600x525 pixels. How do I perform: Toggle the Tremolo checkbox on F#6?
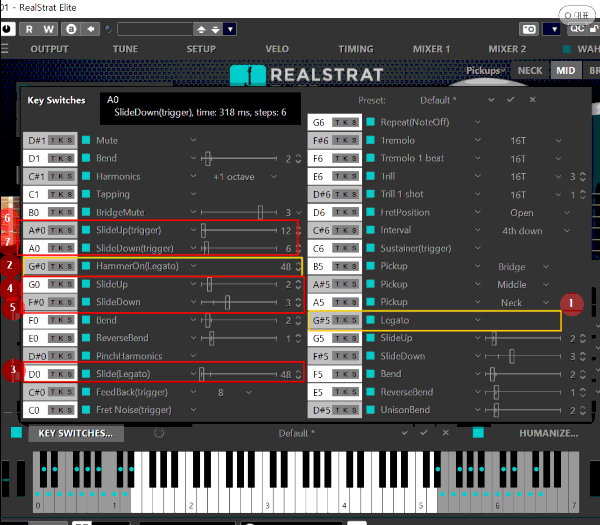tap(370, 140)
